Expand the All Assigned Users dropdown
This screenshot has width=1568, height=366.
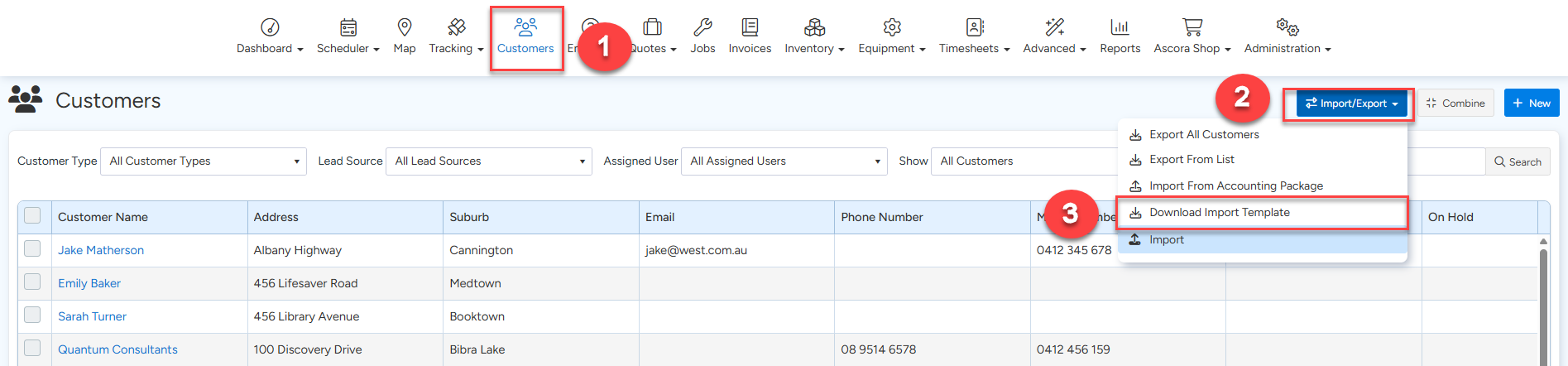(784, 161)
